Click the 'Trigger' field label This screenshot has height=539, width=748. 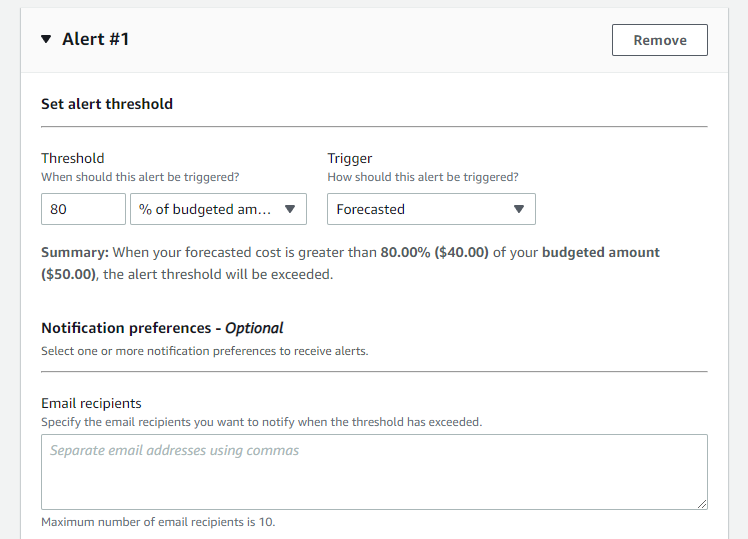pos(348,158)
